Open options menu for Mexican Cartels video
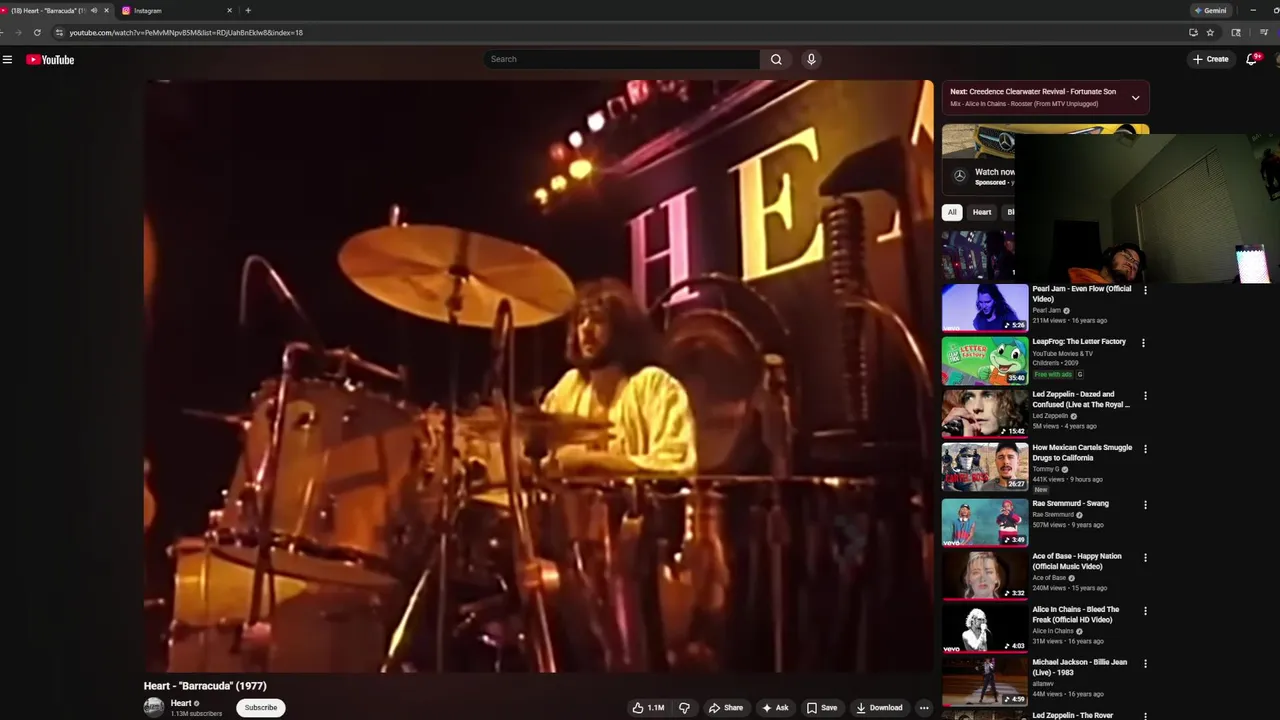Screen dimensions: 1280x720 pyautogui.click(x=1145, y=449)
